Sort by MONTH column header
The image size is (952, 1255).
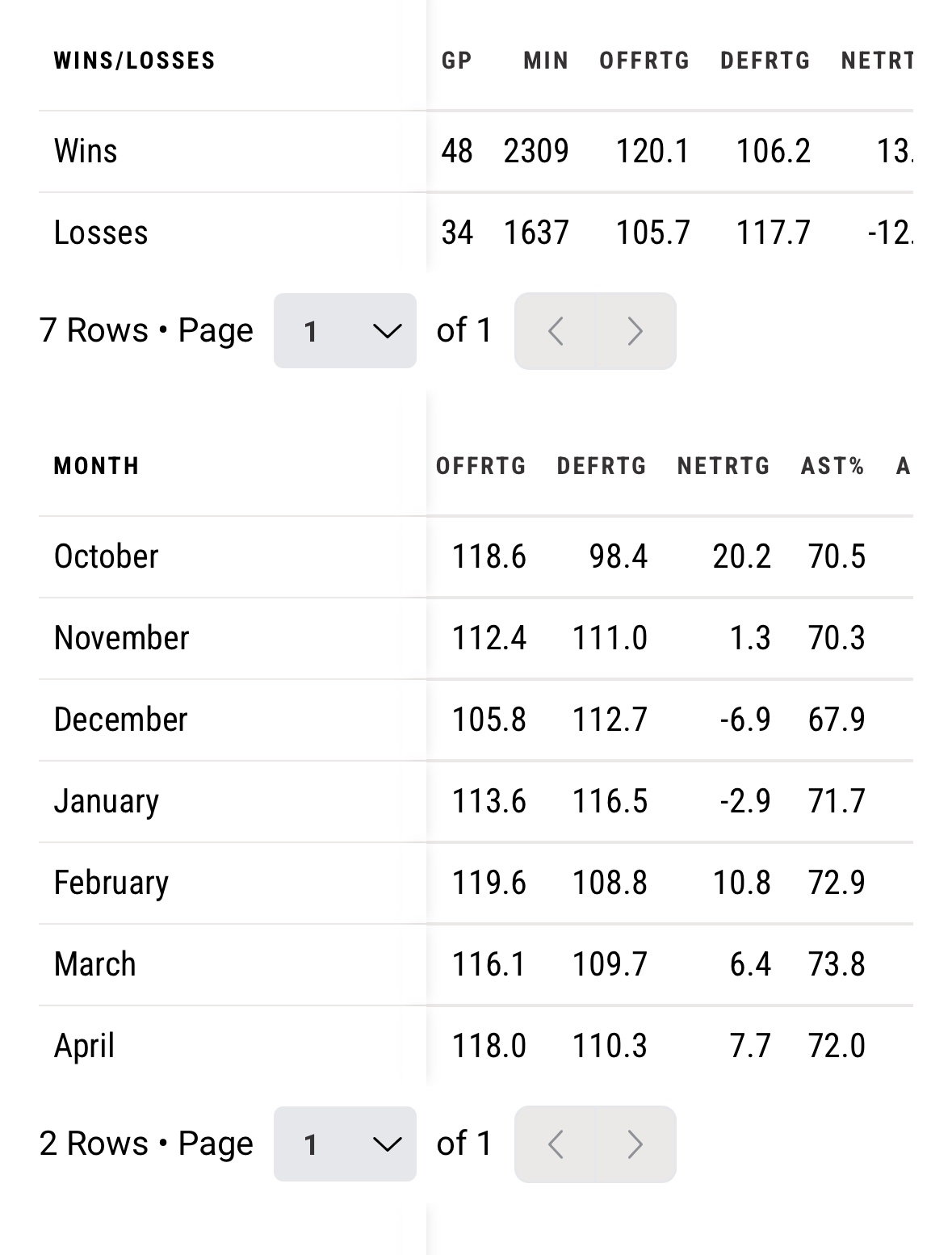click(97, 466)
